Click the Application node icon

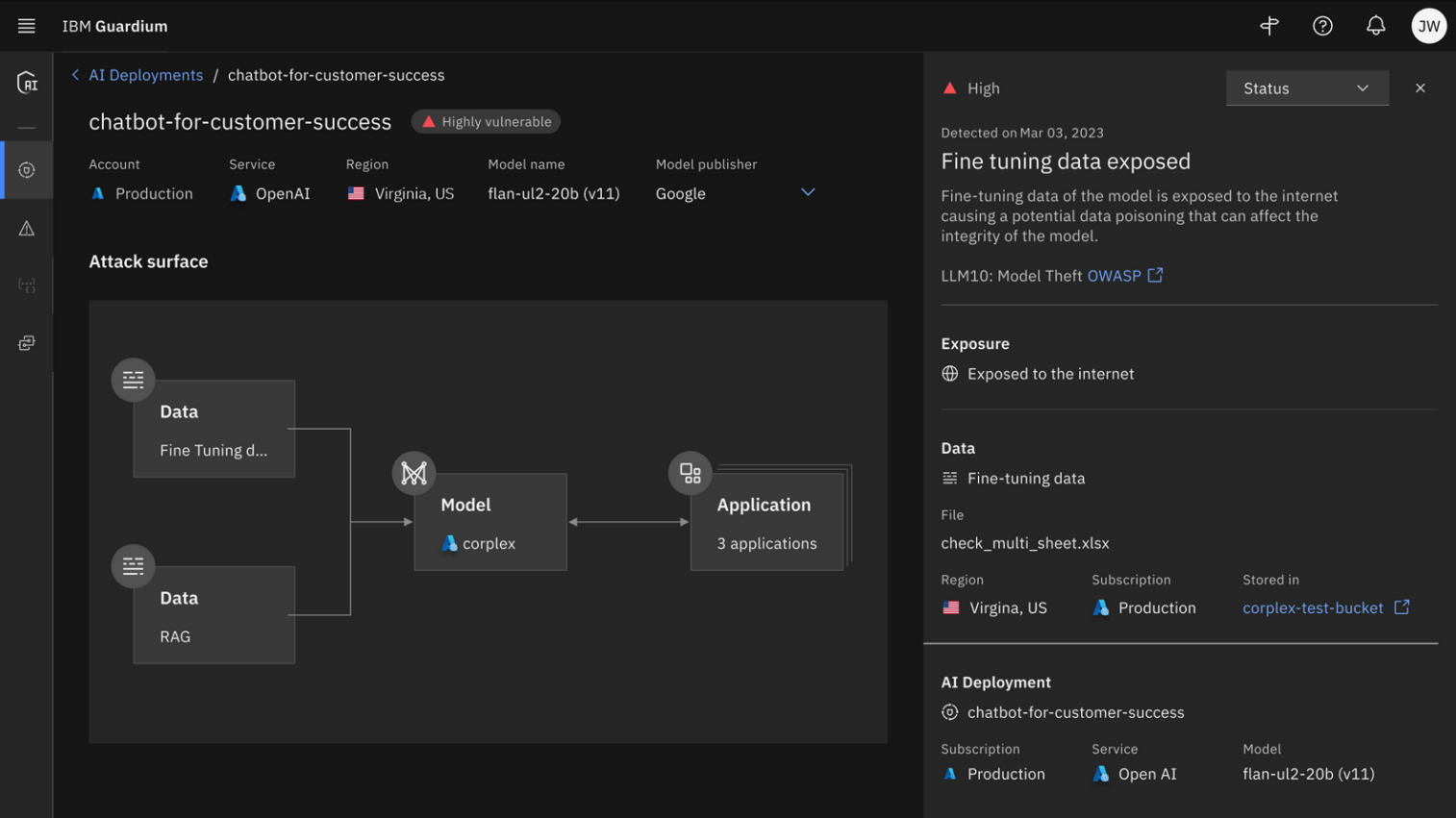tap(690, 473)
